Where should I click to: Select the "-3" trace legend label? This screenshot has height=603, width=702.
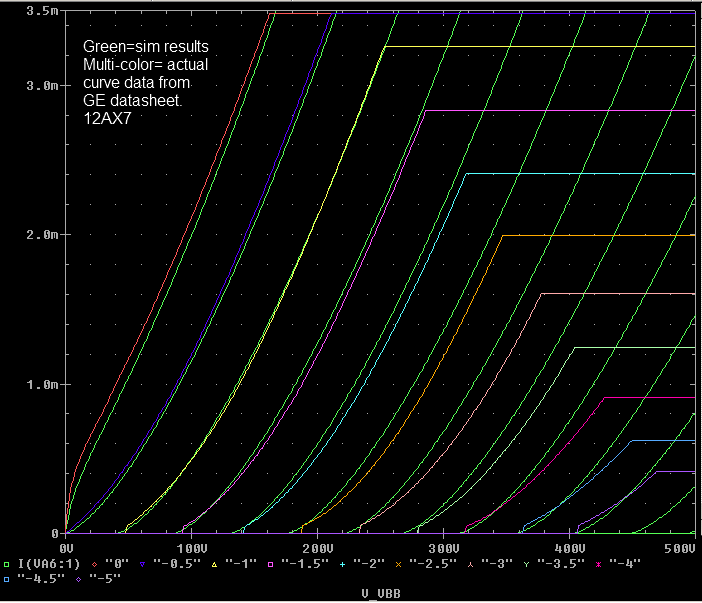[x=497, y=564]
